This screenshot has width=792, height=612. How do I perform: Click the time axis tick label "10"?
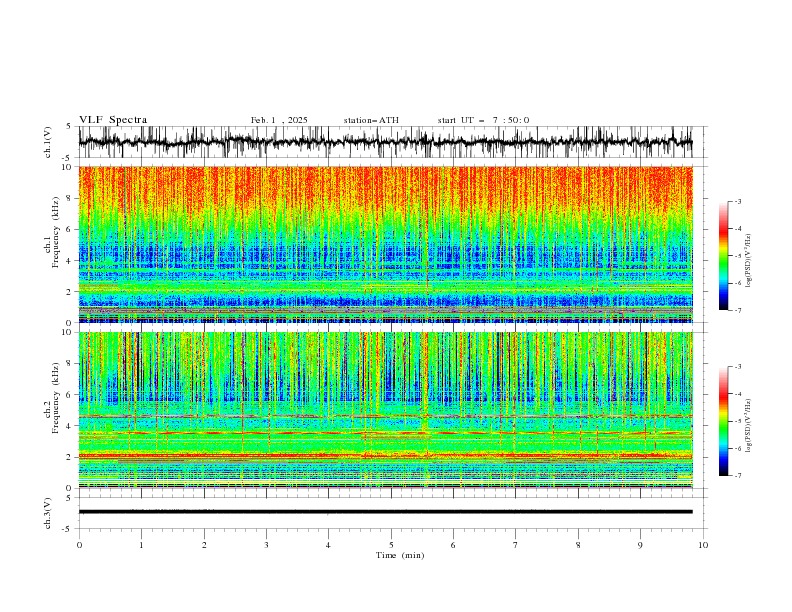tap(703, 545)
